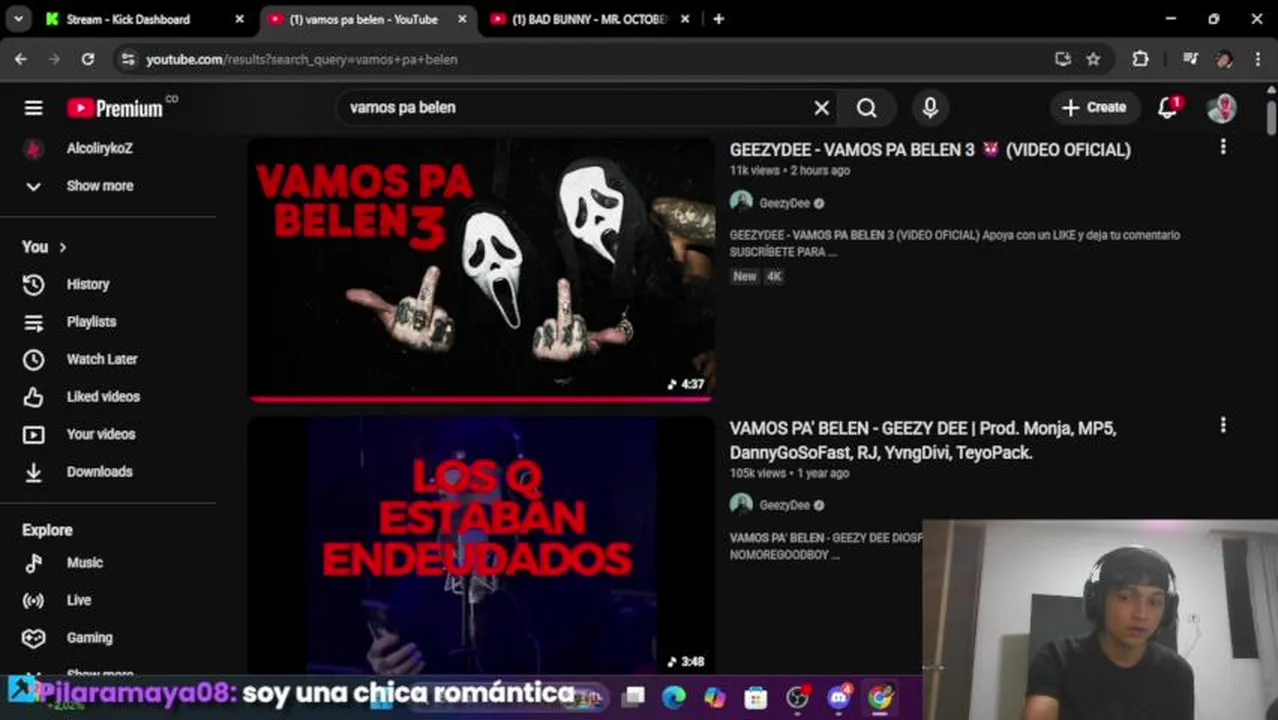Open GEEZYDEE - VAMOS PA BELEN 3 title

tap(930, 150)
